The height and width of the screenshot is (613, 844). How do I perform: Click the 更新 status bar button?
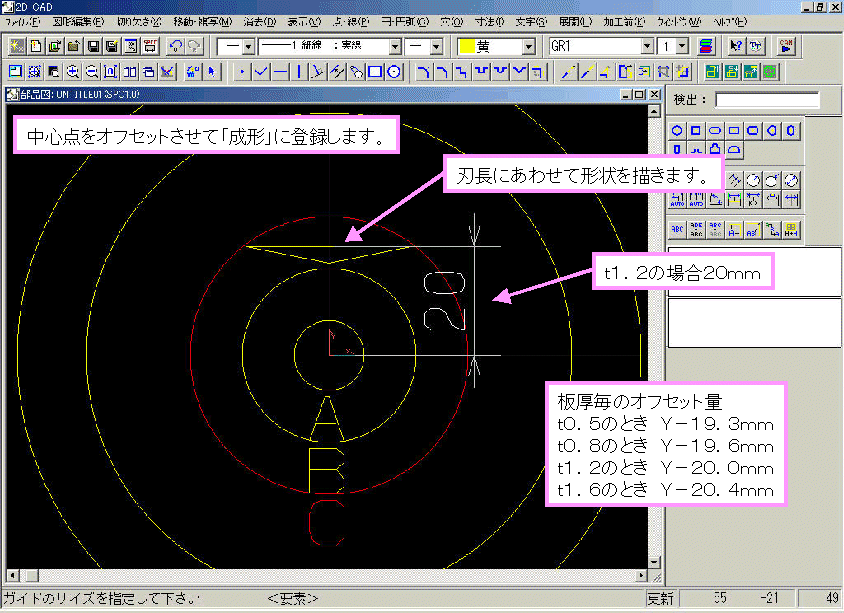click(660, 598)
